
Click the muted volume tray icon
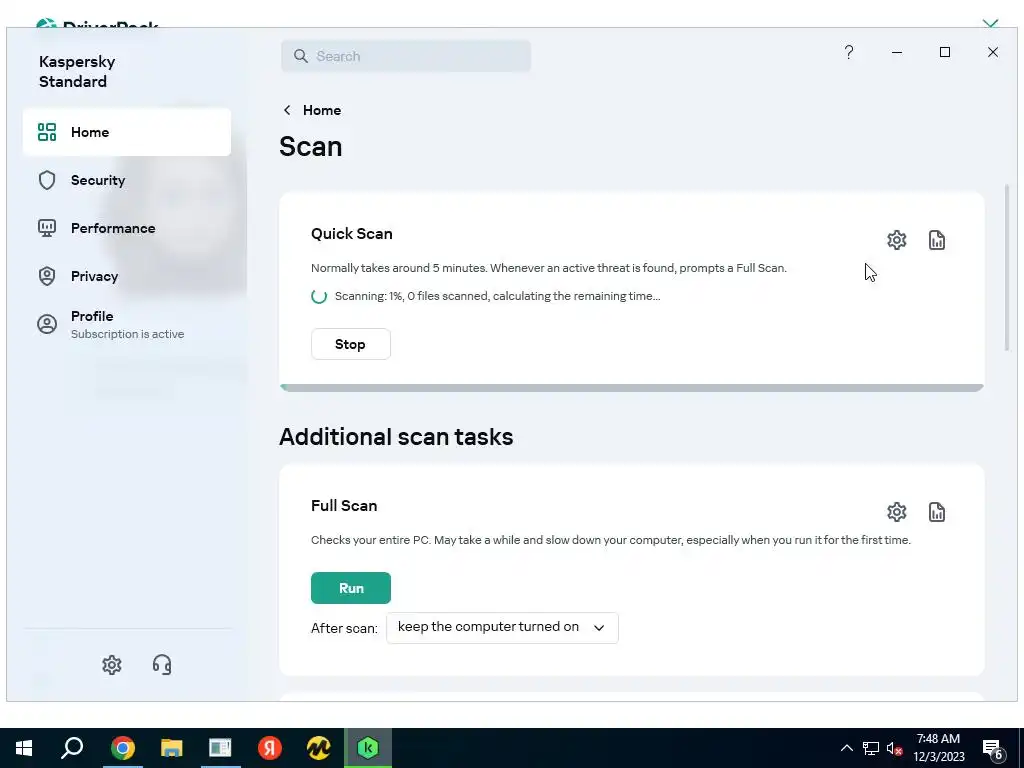[895, 748]
